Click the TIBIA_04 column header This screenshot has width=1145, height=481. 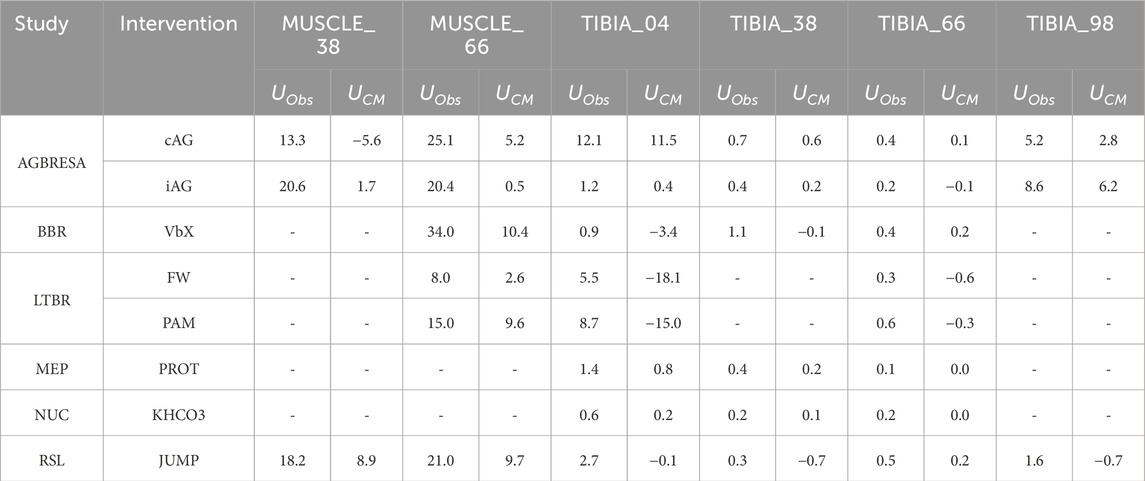point(626,24)
